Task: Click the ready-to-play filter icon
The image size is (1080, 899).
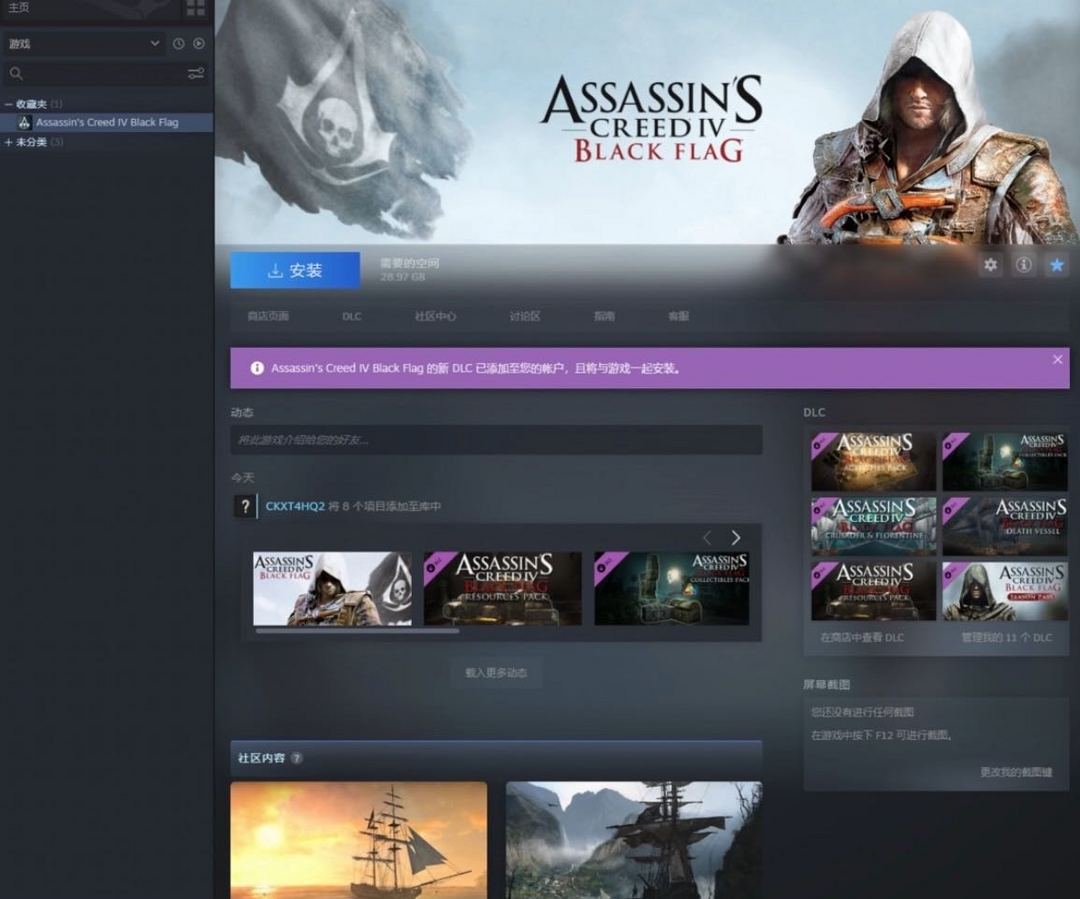Action: [x=198, y=43]
